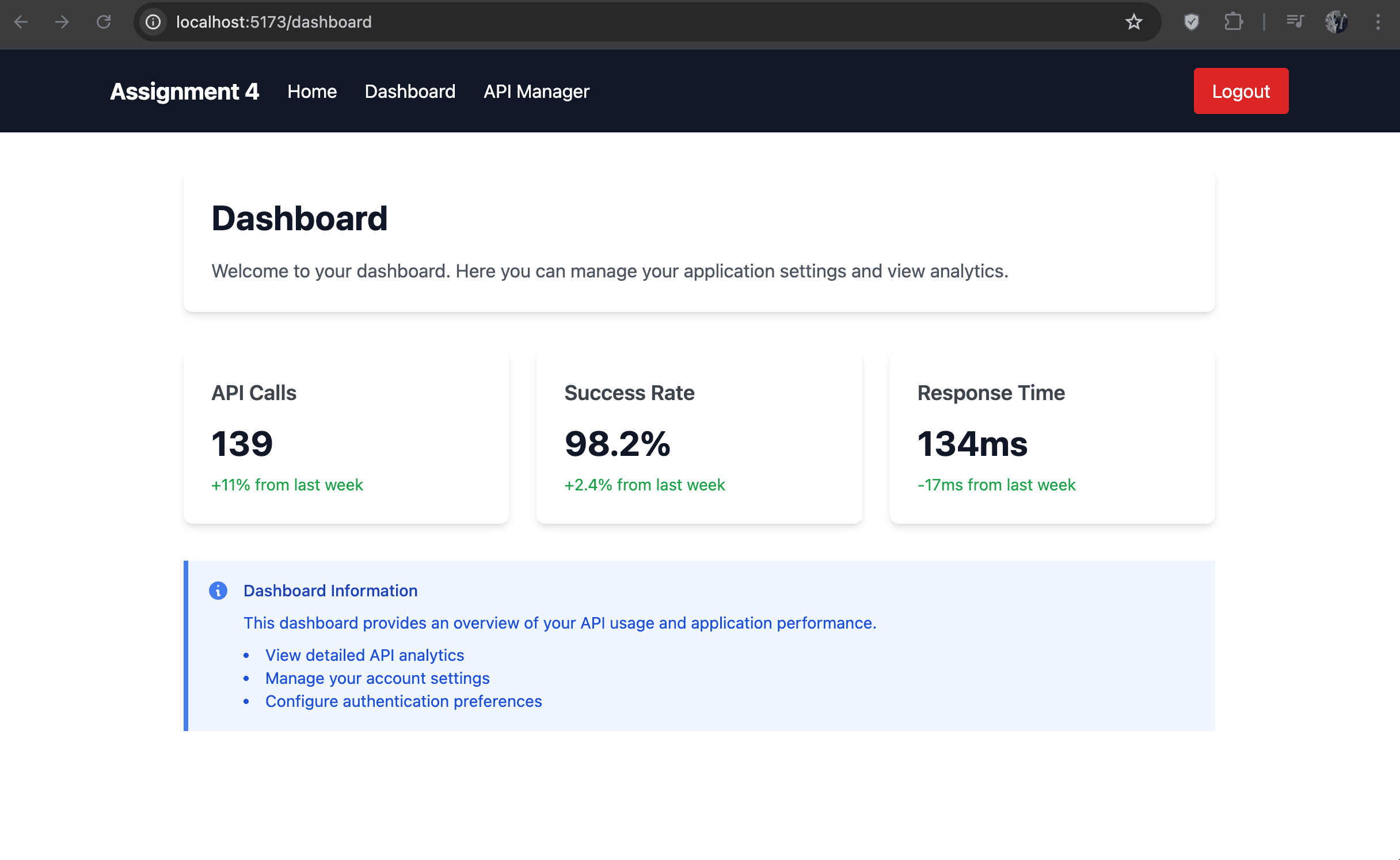Click 'Manage your account settings' list item
Screen dimensions: 1400x860
[377, 678]
